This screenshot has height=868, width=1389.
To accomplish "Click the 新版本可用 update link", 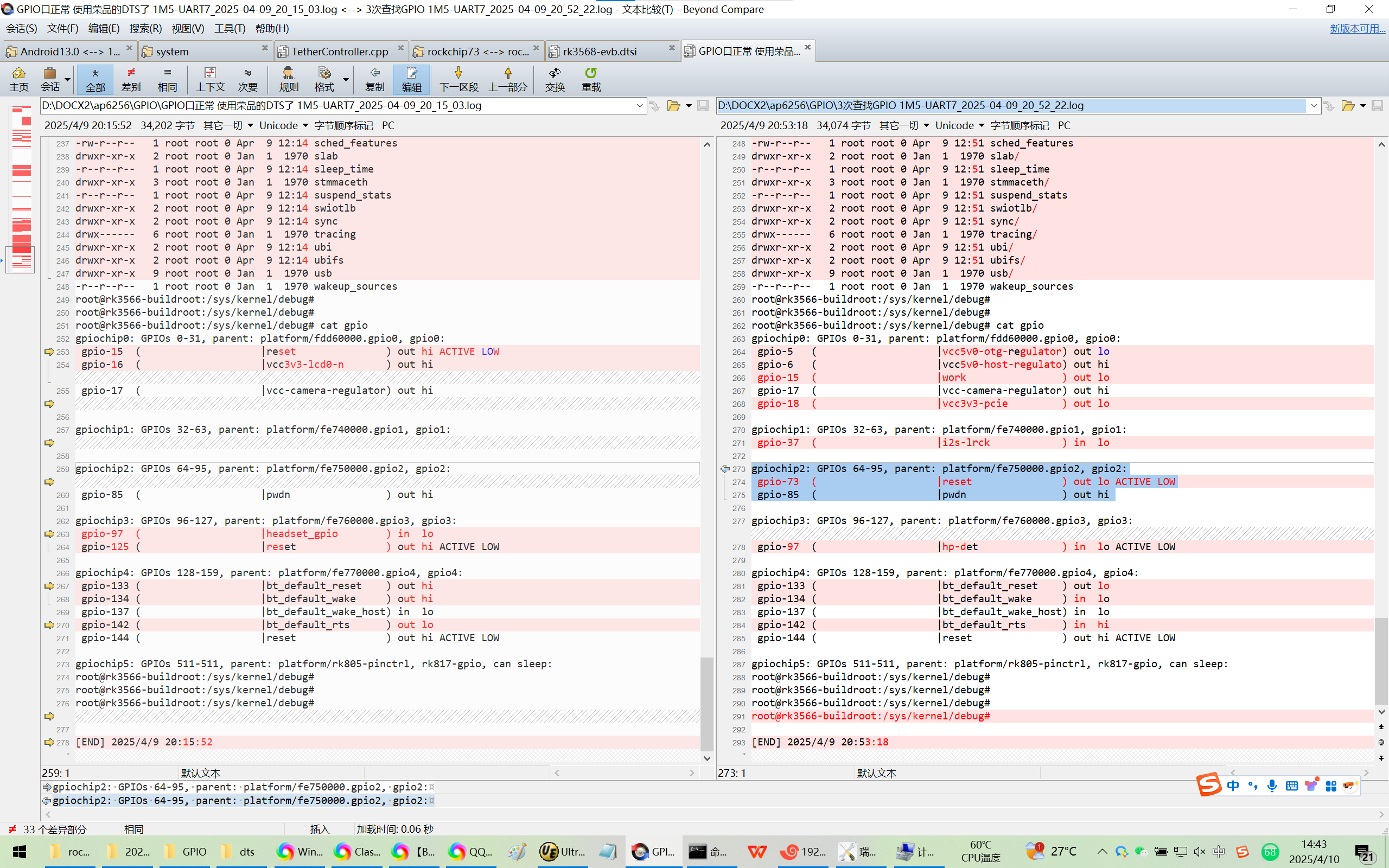I will coord(1357,28).
